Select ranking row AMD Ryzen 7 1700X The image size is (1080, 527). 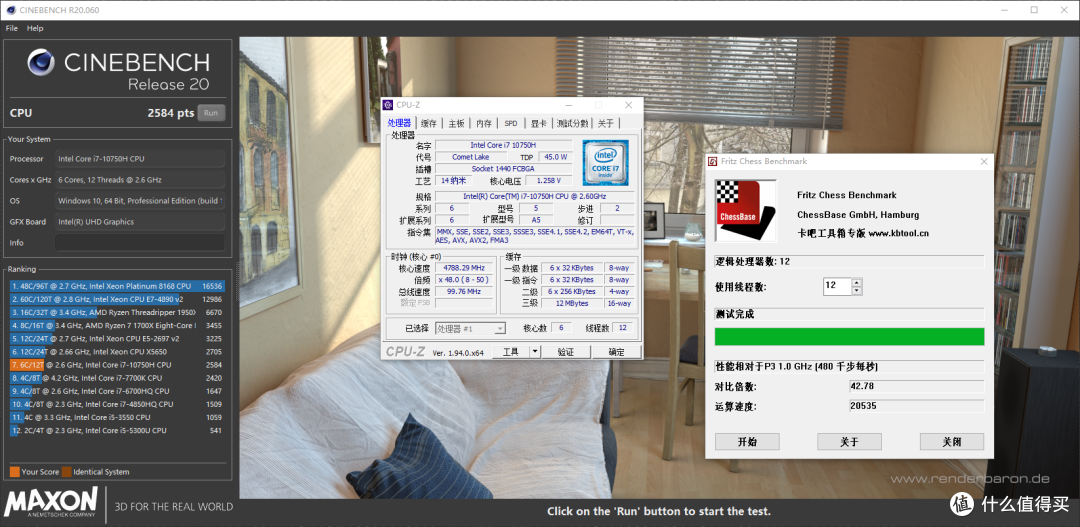(x=116, y=325)
